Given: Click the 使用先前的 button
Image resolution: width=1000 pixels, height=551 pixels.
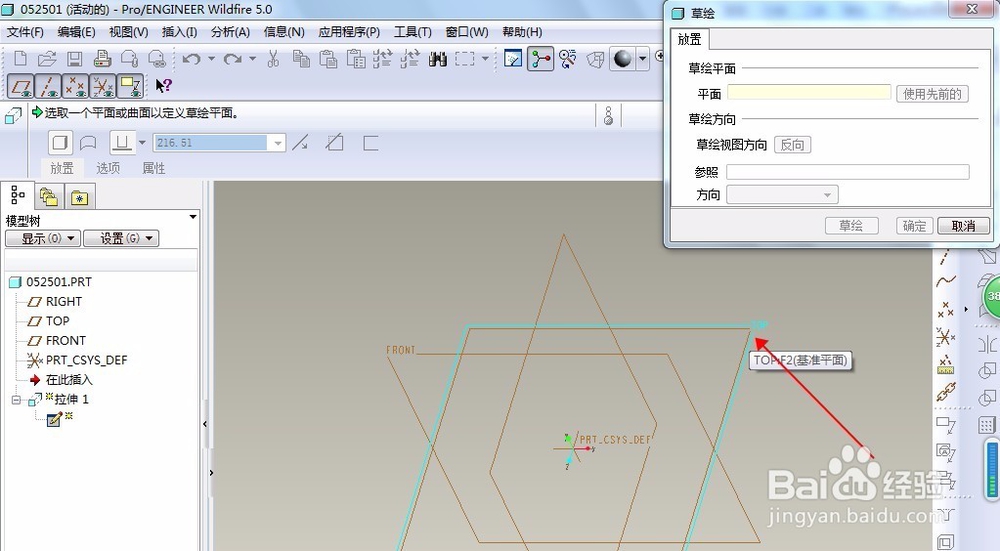Looking at the screenshot, I should [x=932, y=94].
